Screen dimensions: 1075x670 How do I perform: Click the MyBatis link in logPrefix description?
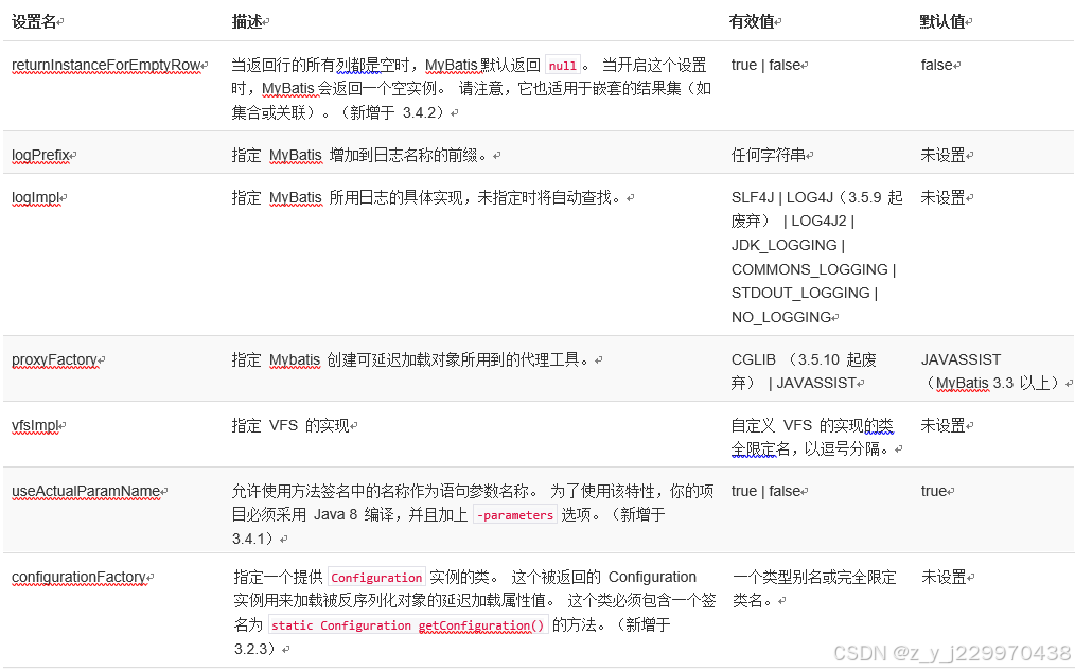pos(294,155)
